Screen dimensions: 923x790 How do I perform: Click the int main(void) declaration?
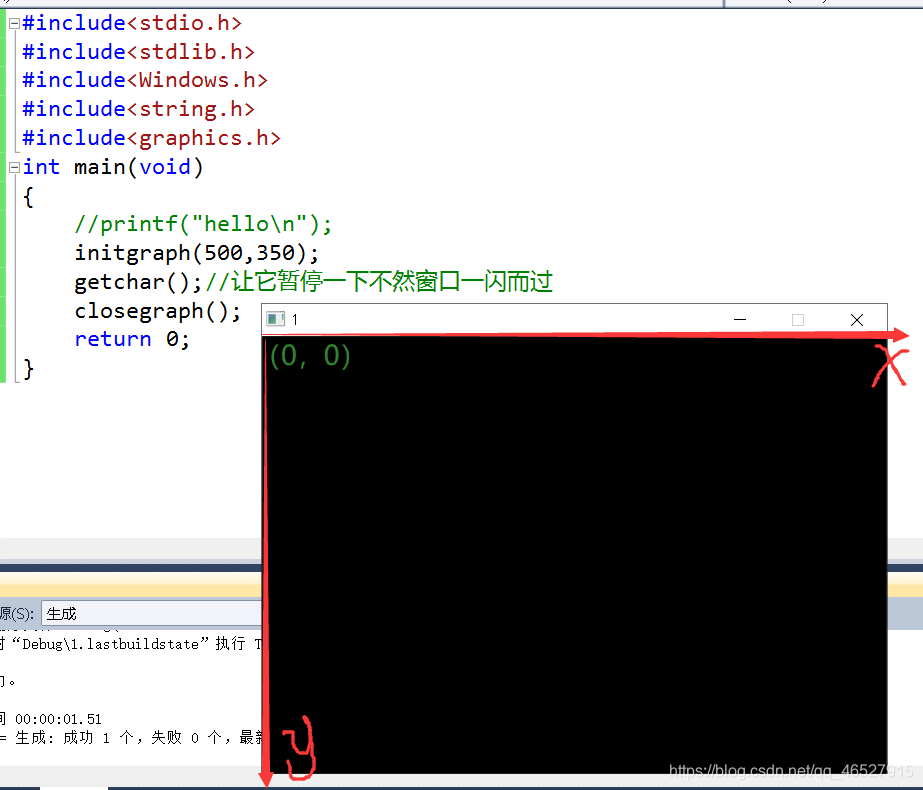pos(113,167)
